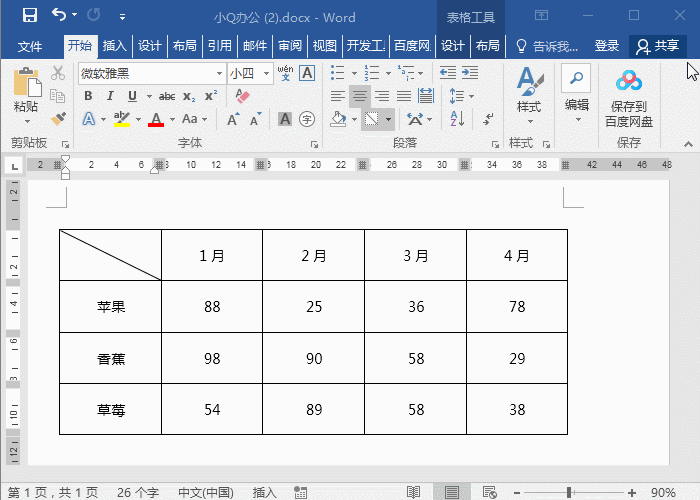Click the Shading paint bucket icon

[x=338, y=119]
